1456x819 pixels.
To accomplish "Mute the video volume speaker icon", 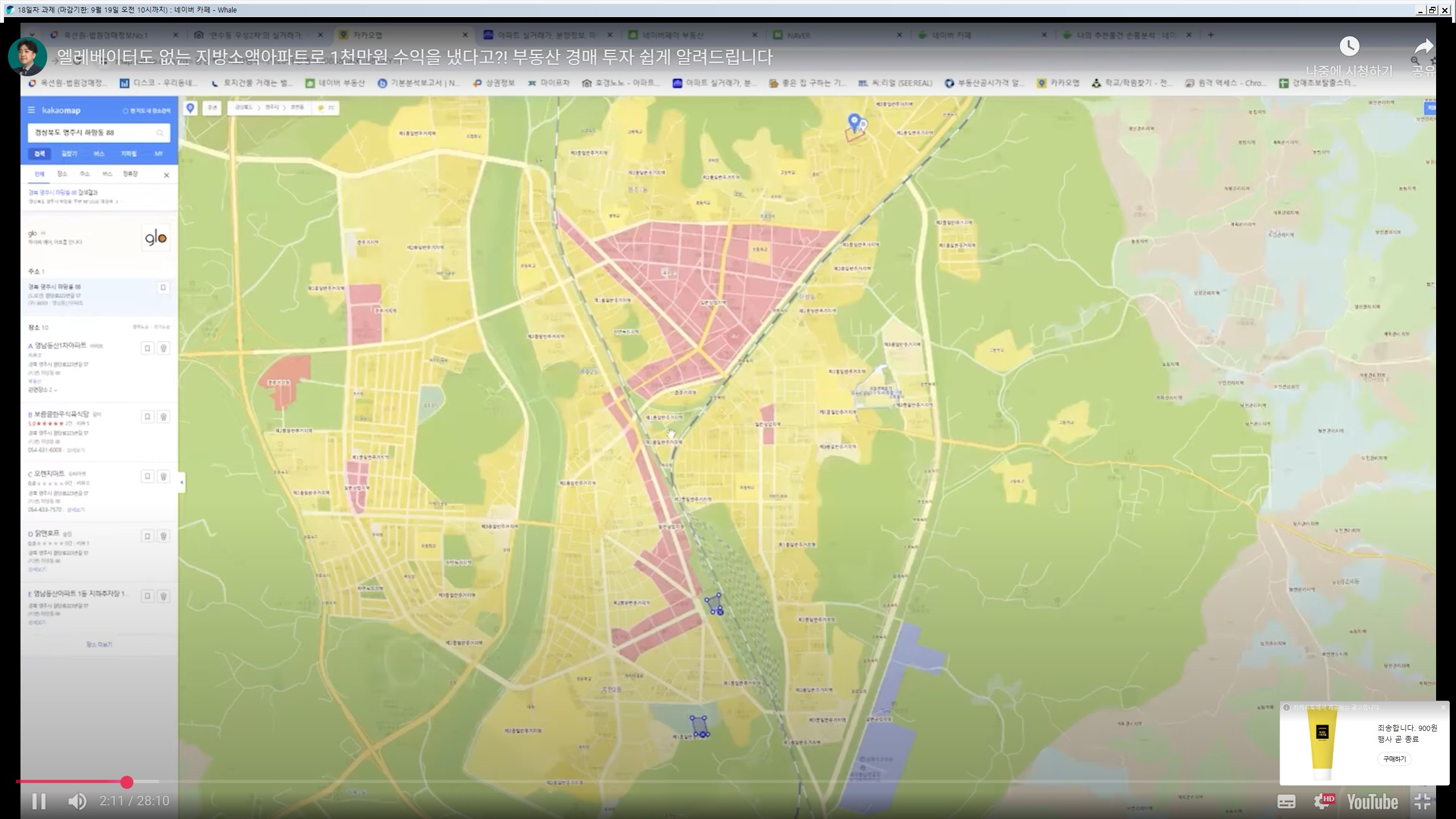I will [x=77, y=801].
